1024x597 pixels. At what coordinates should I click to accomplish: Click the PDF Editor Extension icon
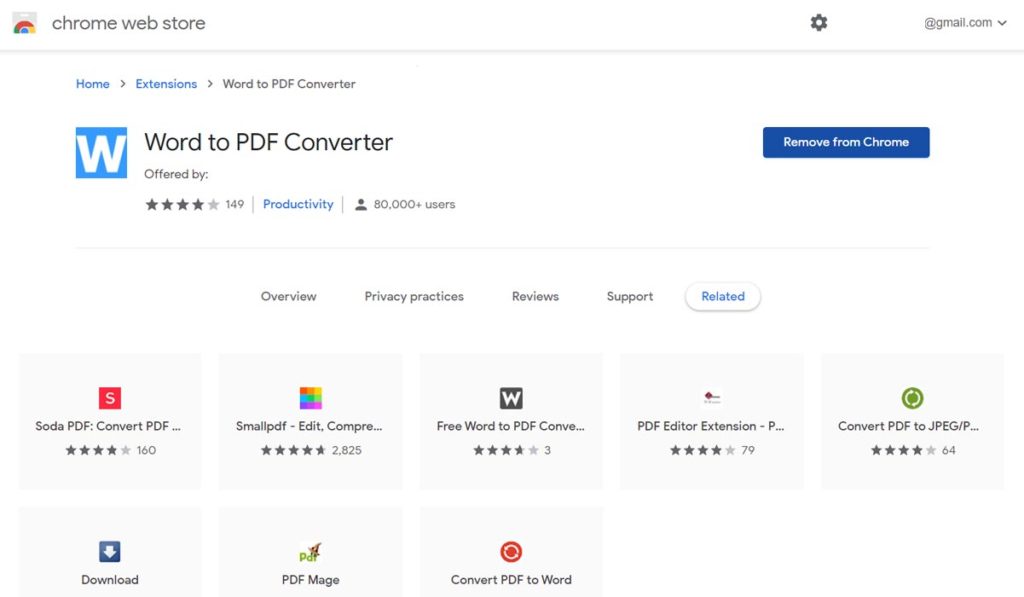click(712, 398)
